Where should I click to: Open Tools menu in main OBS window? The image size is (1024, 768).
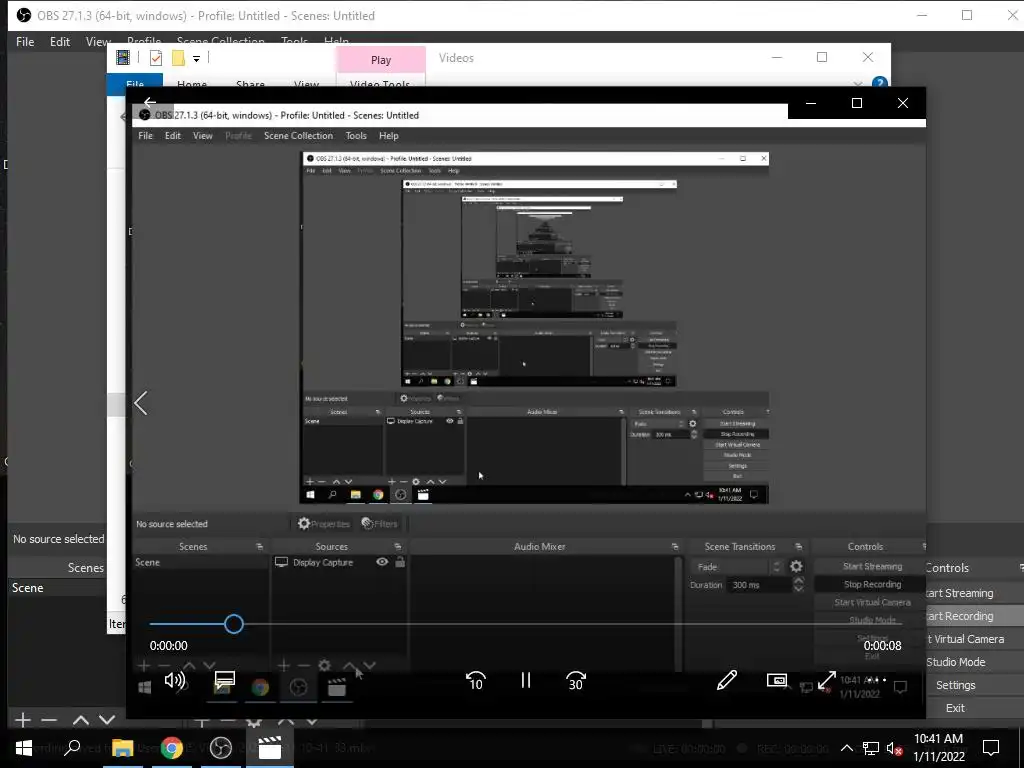click(294, 41)
